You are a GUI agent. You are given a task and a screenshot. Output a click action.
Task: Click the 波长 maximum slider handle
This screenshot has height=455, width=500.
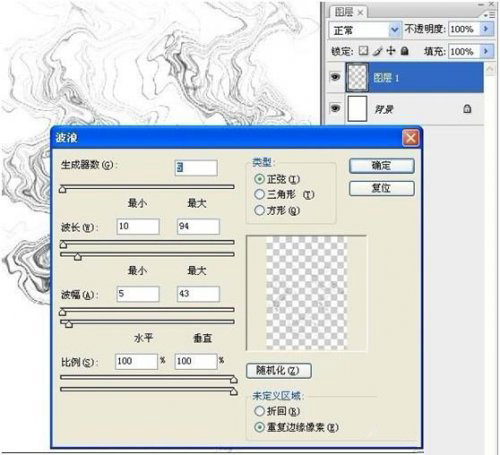tap(78, 257)
